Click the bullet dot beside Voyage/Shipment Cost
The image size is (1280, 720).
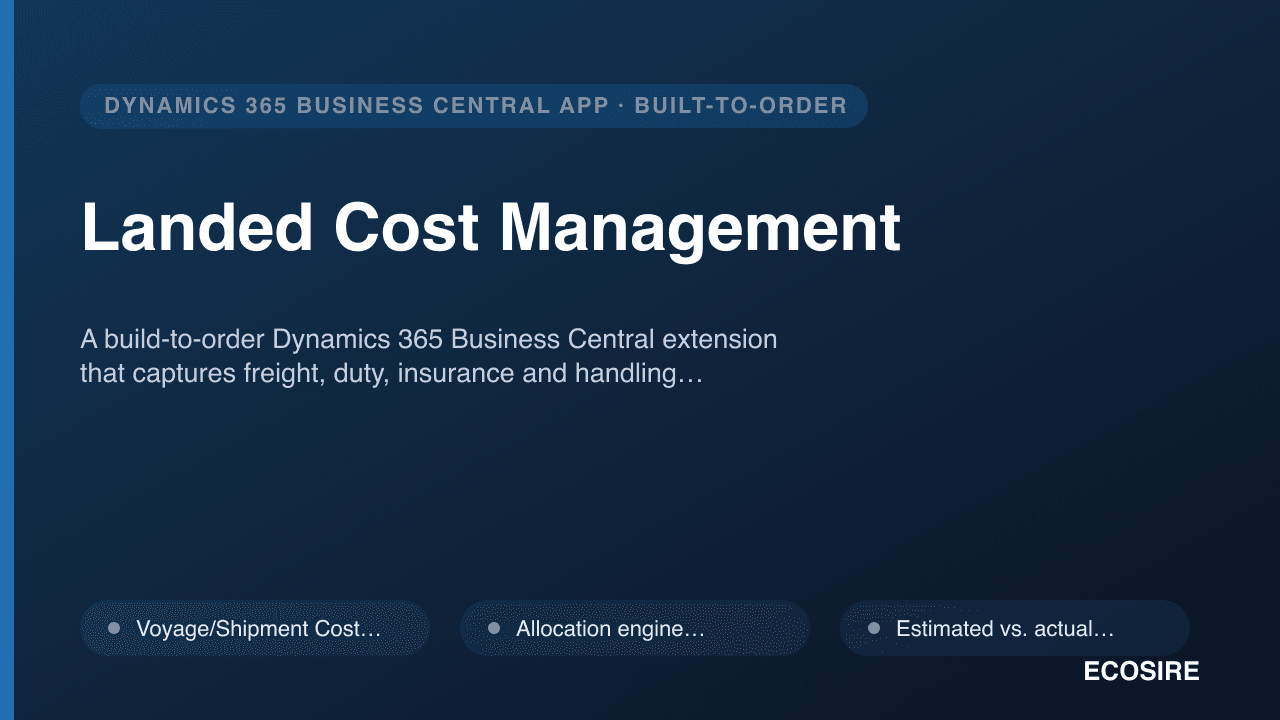(x=114, y=628)
